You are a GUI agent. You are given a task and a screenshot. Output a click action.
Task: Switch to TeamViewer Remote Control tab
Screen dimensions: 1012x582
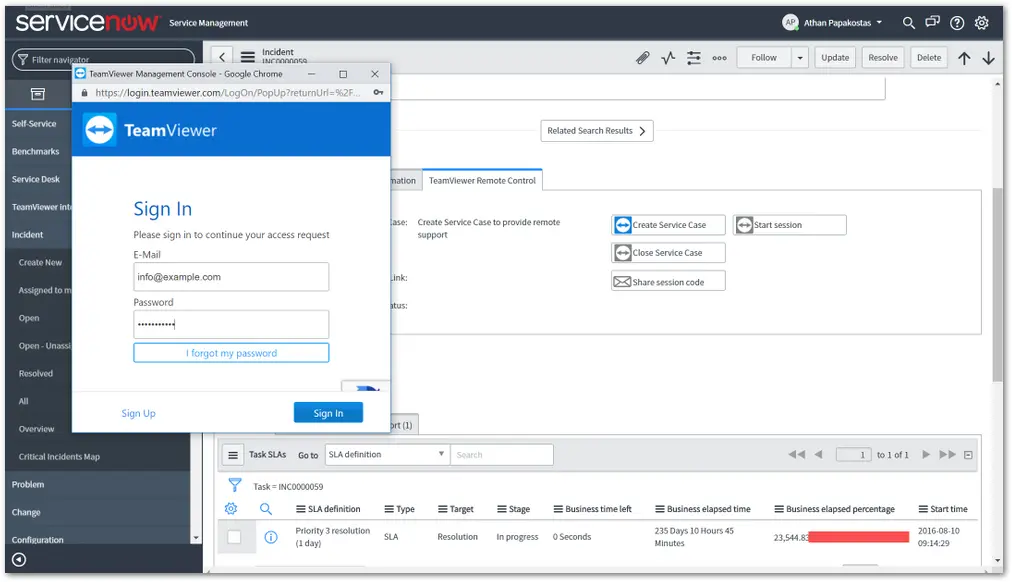pyautogui.click(x=482, y=181)
